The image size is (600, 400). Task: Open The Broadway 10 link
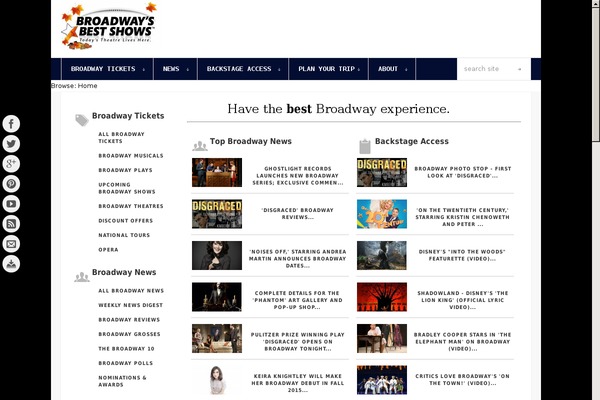pyautogui.click(x=126, y=349)
